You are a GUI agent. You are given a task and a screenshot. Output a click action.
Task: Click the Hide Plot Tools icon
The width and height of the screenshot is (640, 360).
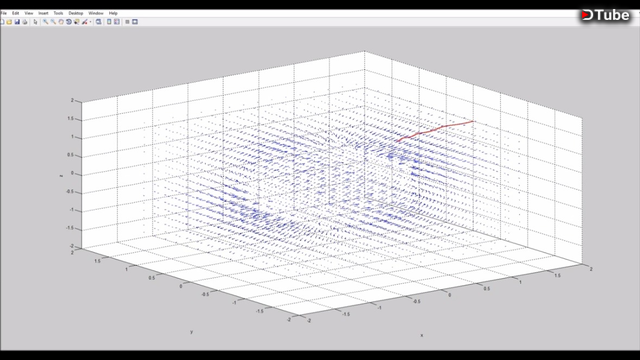click(127, 22)
